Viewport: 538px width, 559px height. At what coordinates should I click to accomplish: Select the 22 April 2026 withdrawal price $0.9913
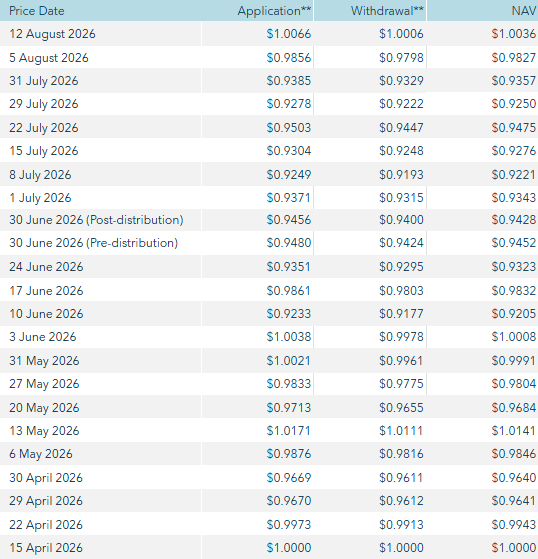(401, 524)
